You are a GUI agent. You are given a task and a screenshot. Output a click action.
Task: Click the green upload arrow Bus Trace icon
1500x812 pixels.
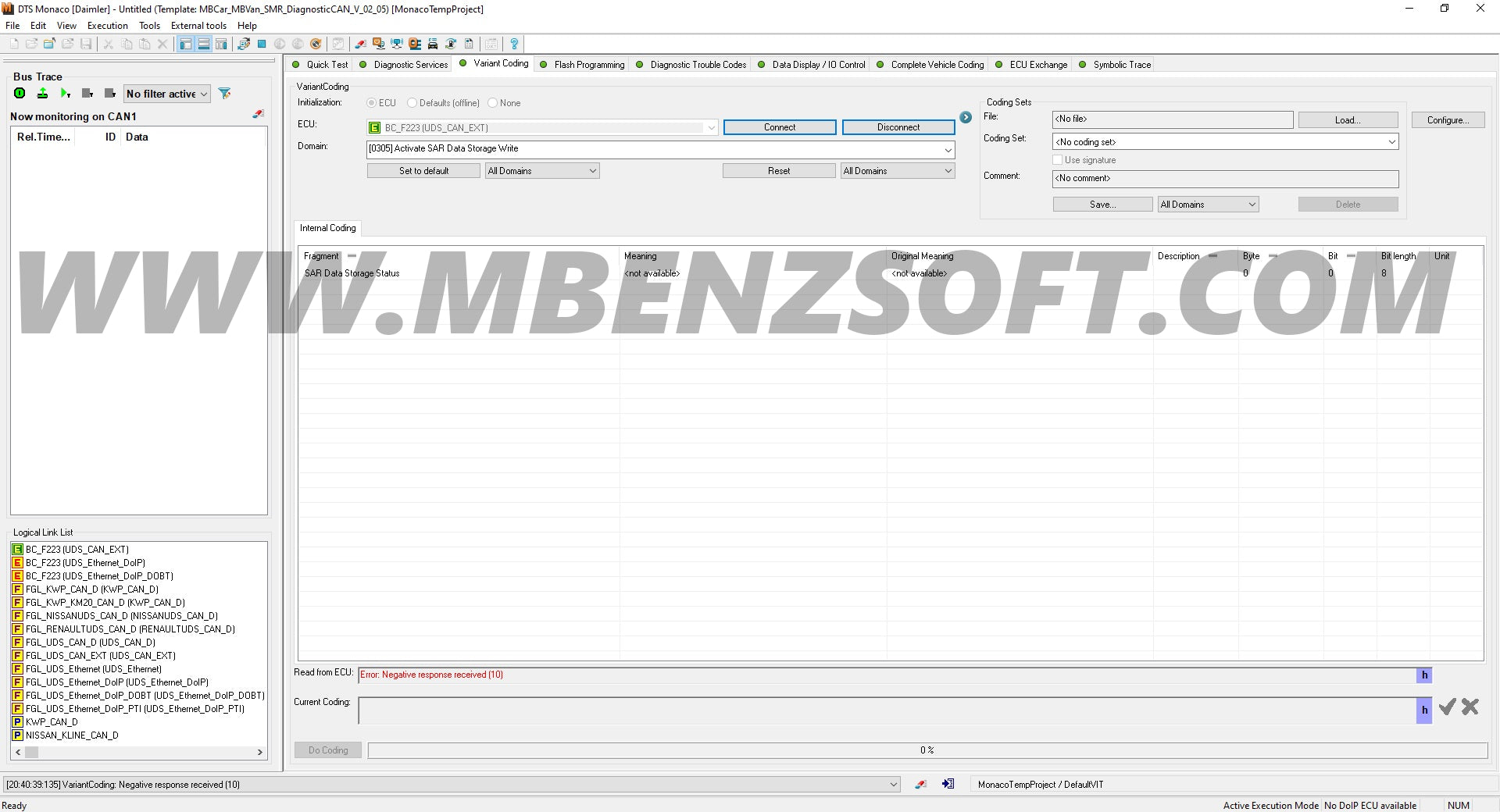42,93
